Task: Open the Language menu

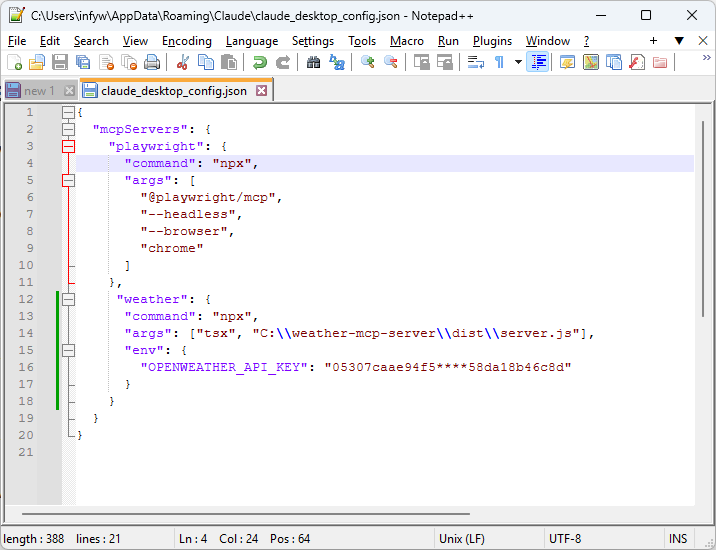Action: (252, 41)
